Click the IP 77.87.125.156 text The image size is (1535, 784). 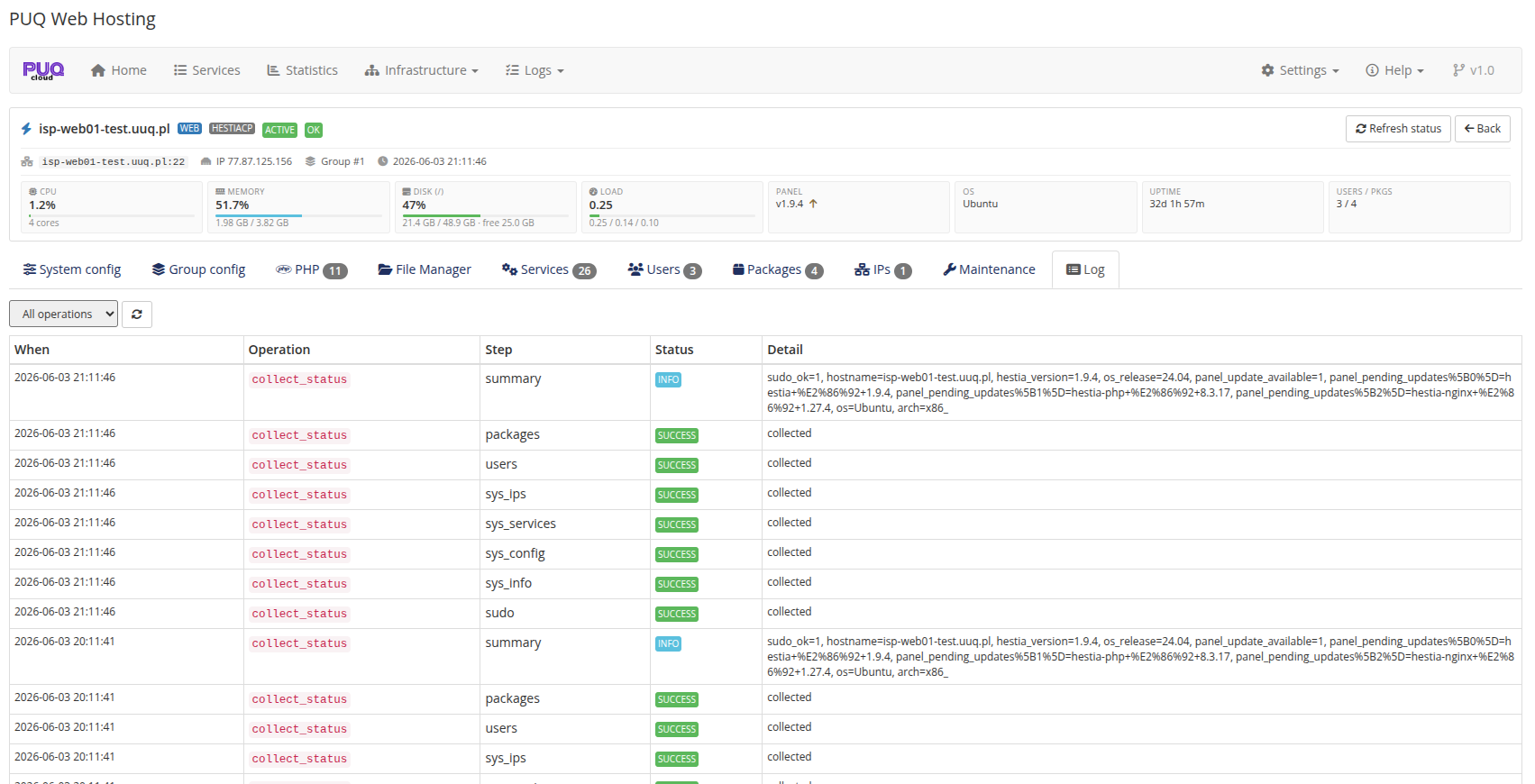click(x=254, y=162)
